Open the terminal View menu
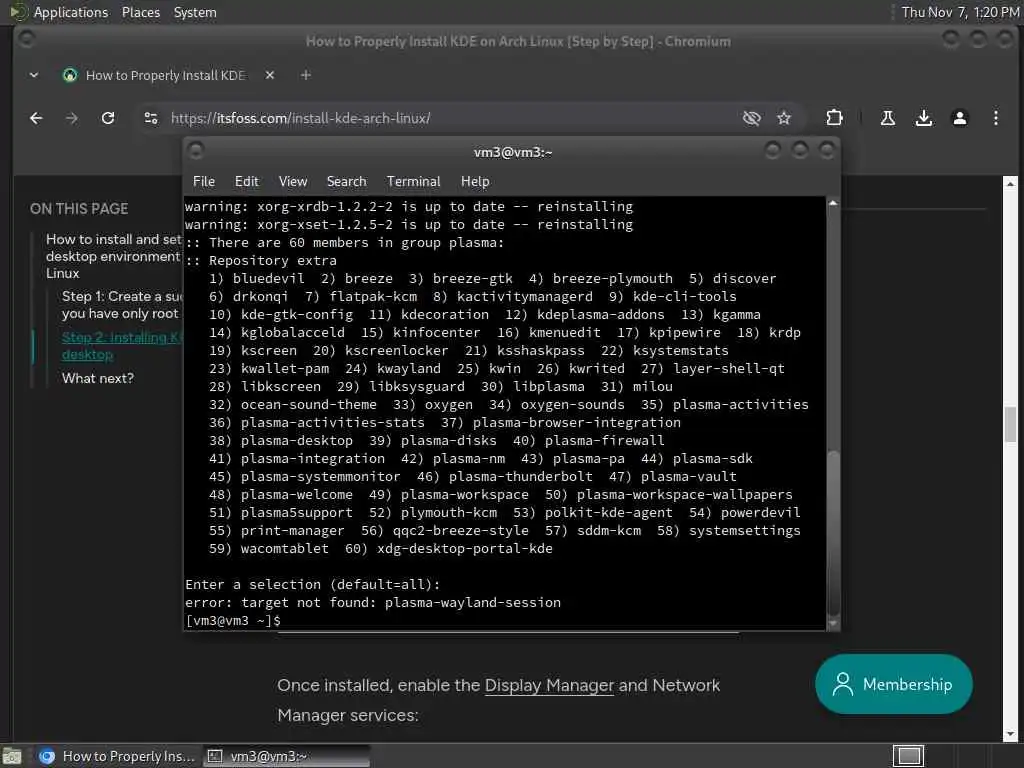The width and height of the screenshot is (1024, 768). point(293,182)
